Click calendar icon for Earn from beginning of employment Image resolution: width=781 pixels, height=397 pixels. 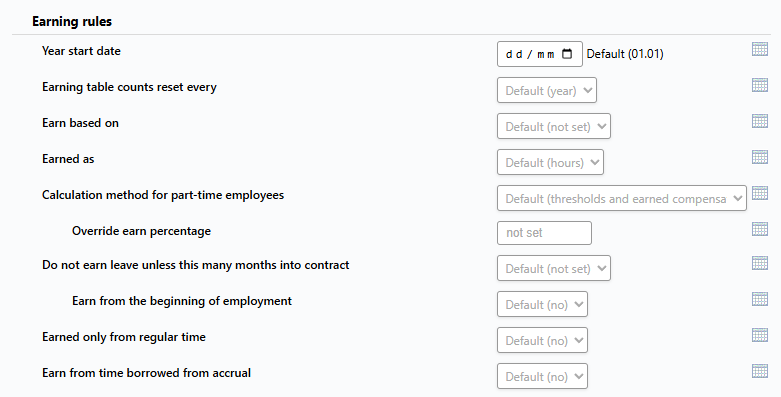(760, 299)
